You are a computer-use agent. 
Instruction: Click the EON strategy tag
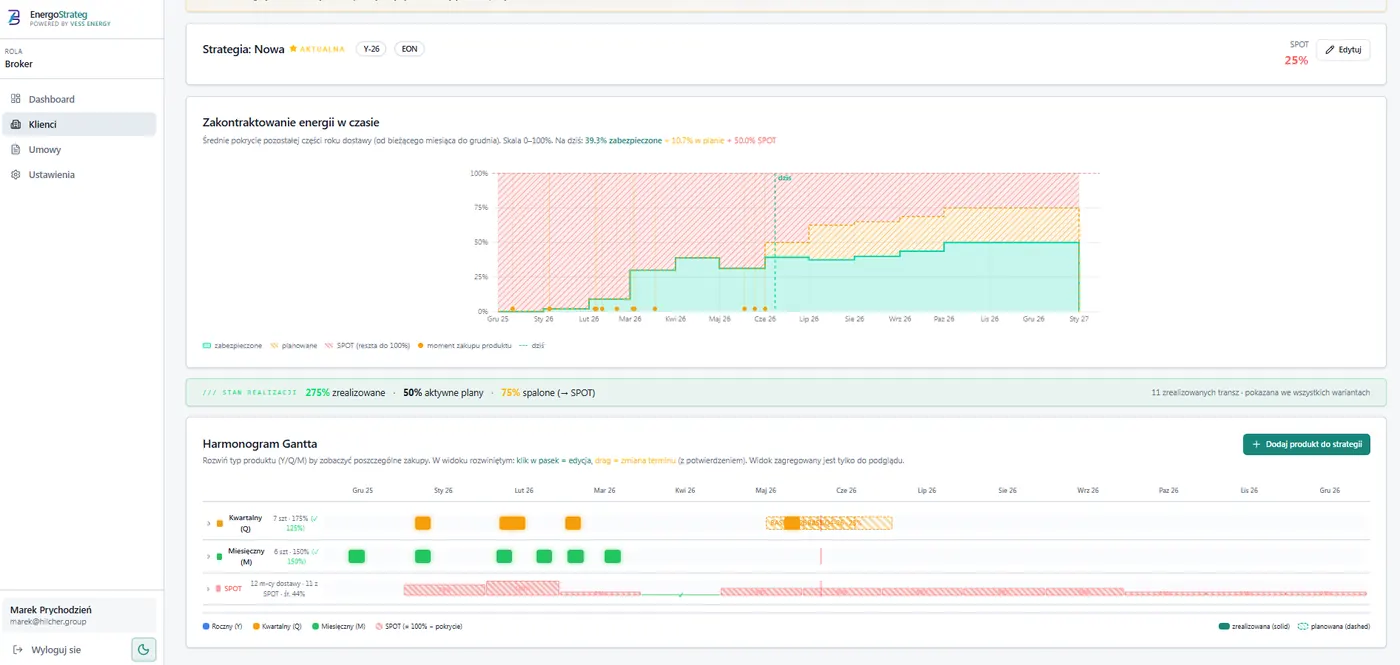[x=409, y=49]
